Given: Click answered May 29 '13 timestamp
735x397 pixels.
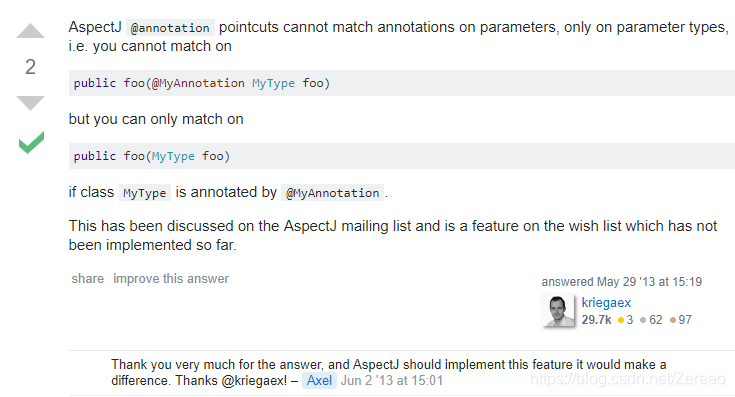Looking at the screenshot, I should point(622,282).
